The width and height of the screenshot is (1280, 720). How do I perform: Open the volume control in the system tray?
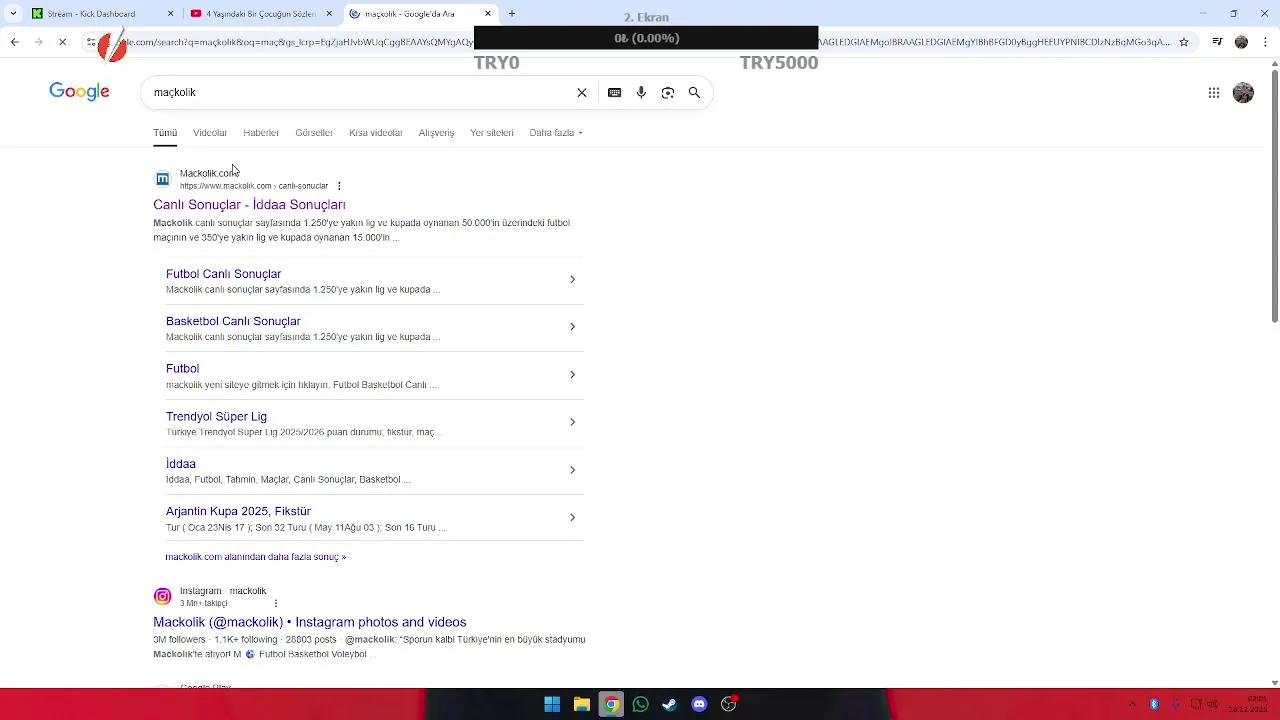pos(1213,704)
